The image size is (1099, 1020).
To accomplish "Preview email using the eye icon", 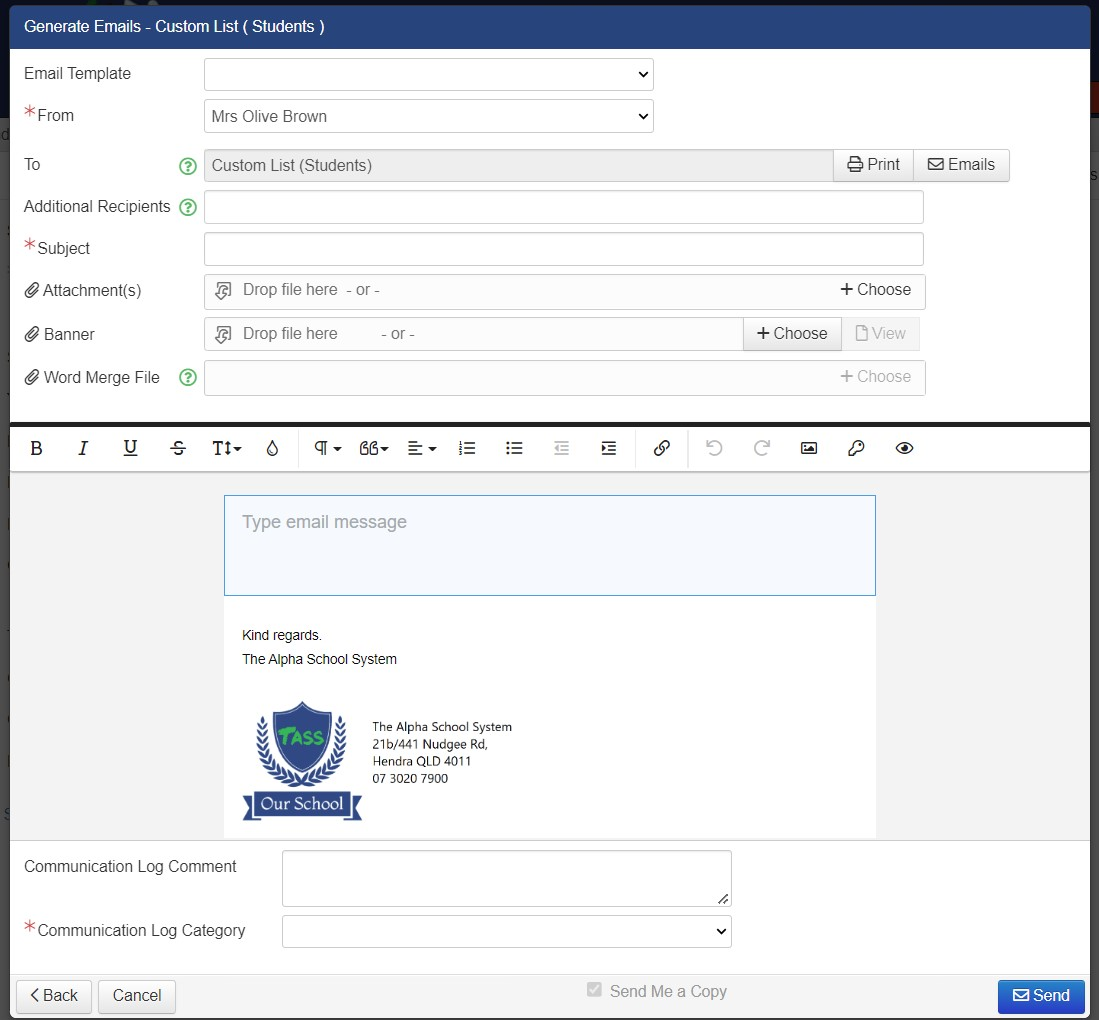I will pos(904,449).
